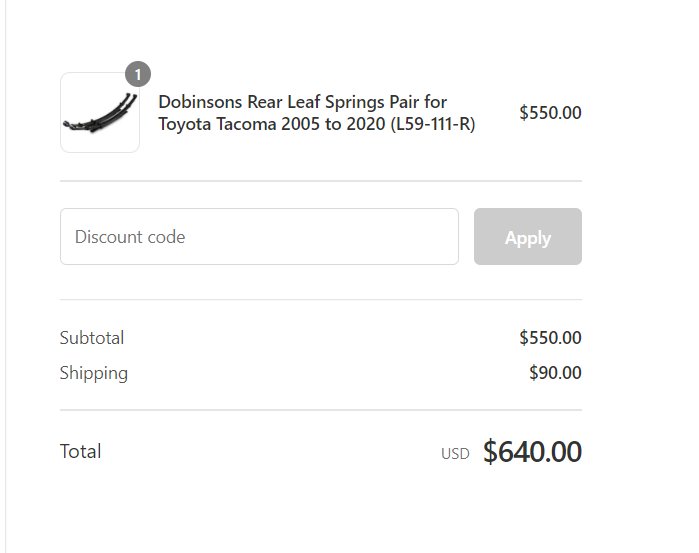Image resolution: width=699 pixels, height=553 pixels.
Task: Click inside the Discount code field
Action: point(259,236)
